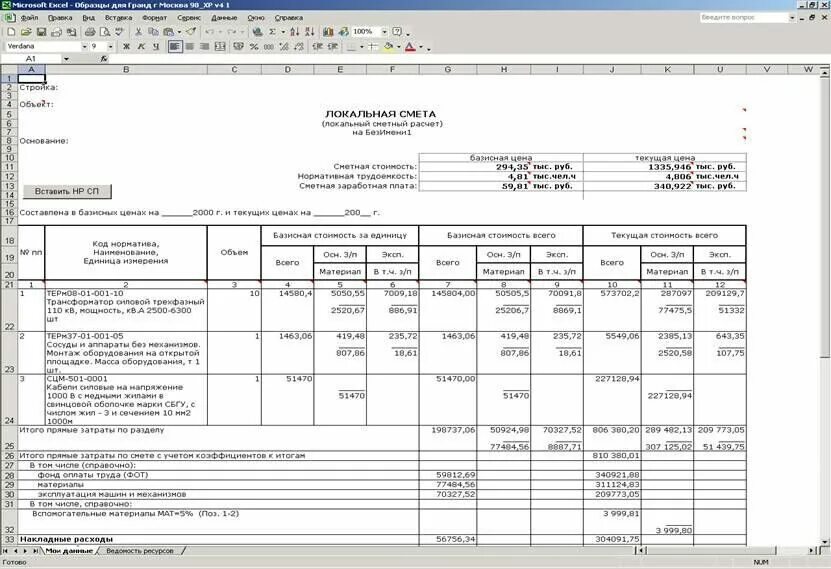Save the workbook with floppy icon
This screenshot has width=831, height=569.
(41, 32)
